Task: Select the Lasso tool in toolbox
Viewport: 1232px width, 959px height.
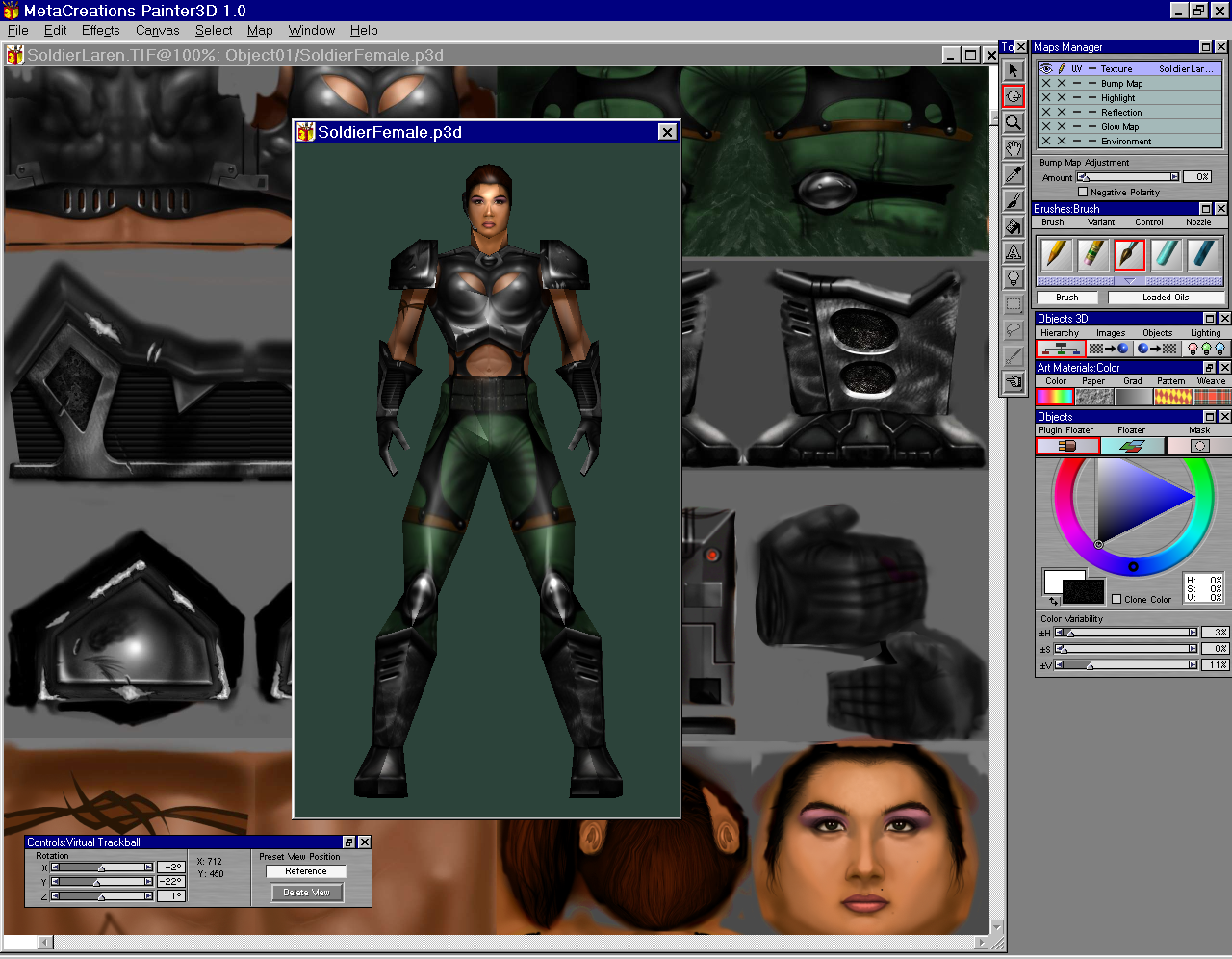Action: click(x=1014, y=330)
